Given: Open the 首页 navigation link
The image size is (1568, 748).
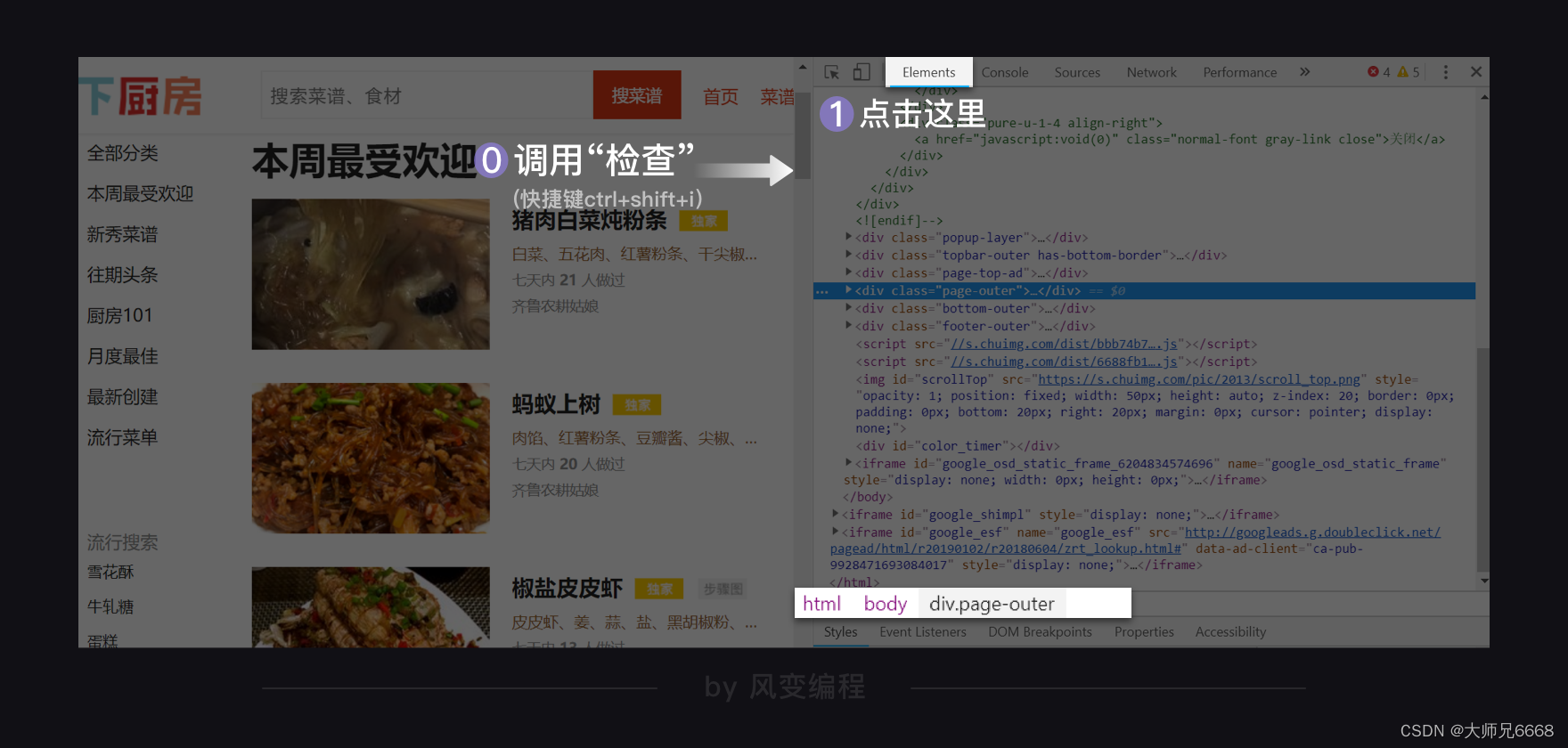Looking at the screenshot, I should pyautogui.click(x=720, y=96).
